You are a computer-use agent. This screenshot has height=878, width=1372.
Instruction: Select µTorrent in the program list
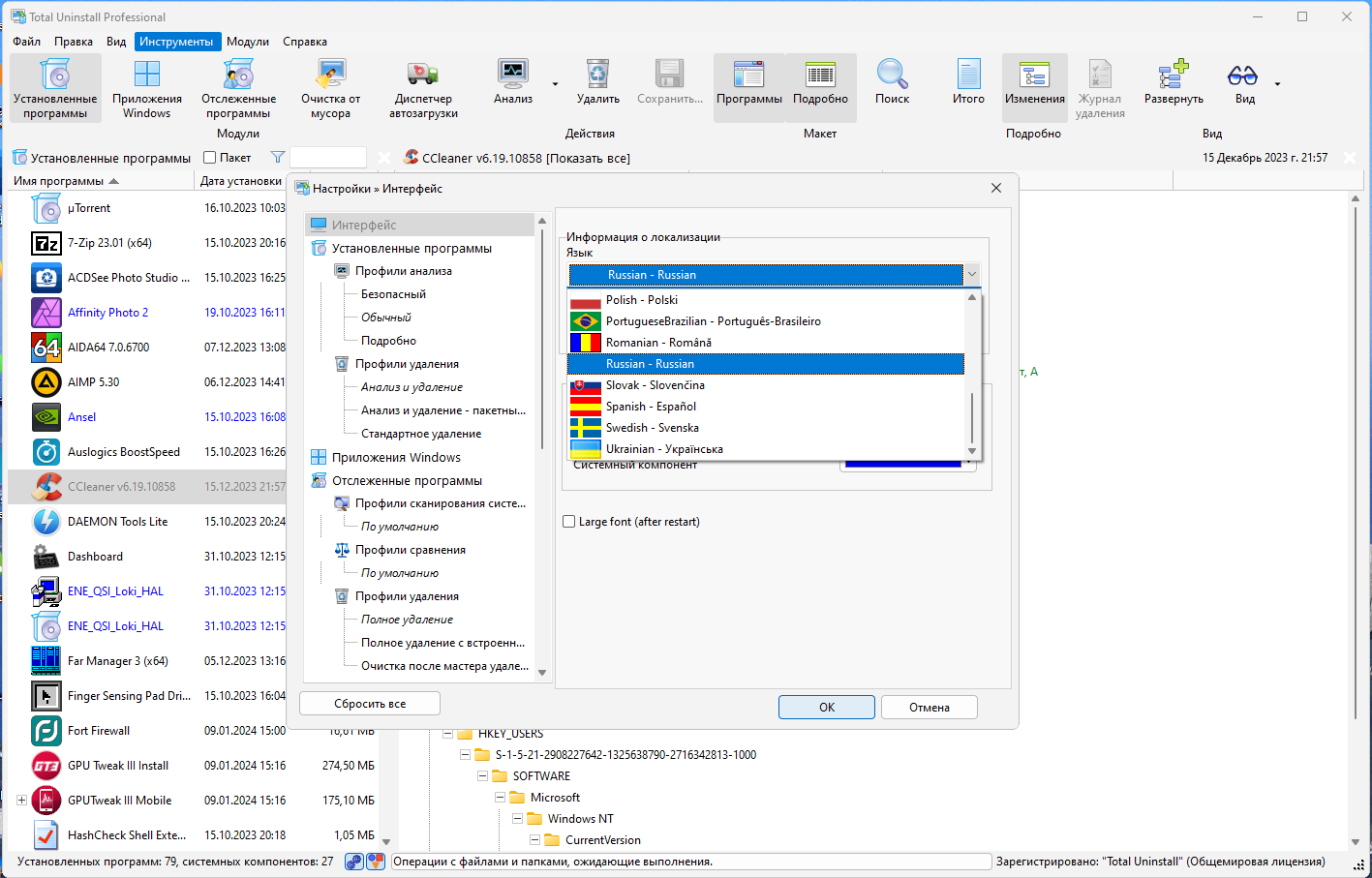(x=89, y=208)
